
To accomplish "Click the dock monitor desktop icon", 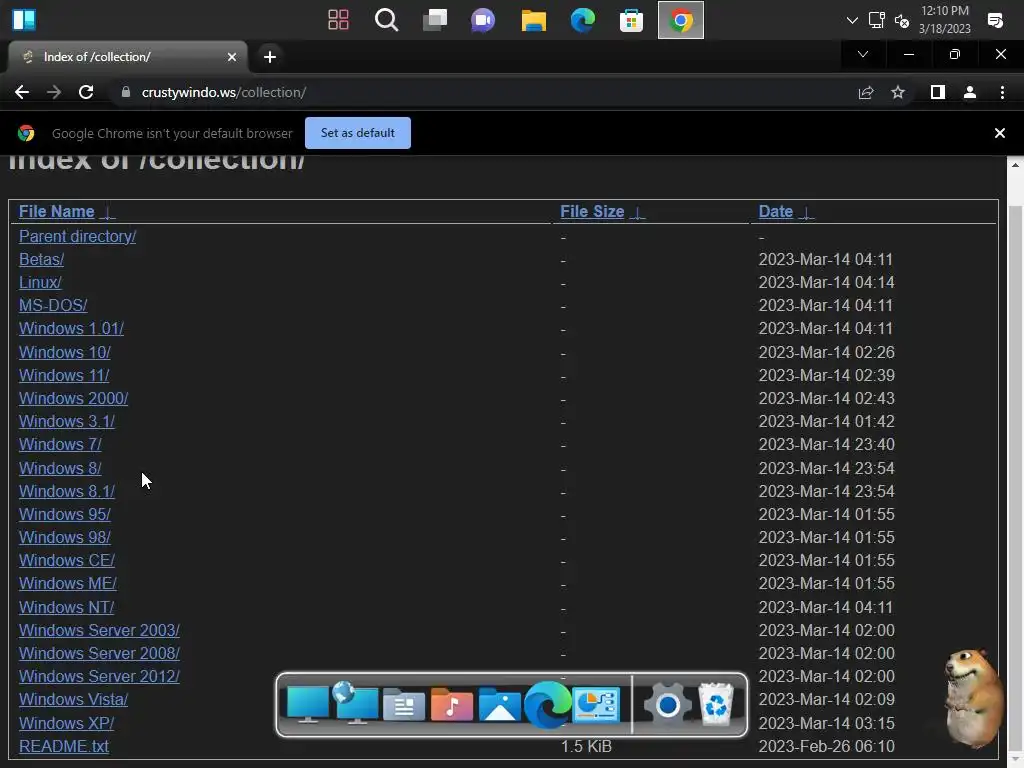I will click(x=308, y=705).
